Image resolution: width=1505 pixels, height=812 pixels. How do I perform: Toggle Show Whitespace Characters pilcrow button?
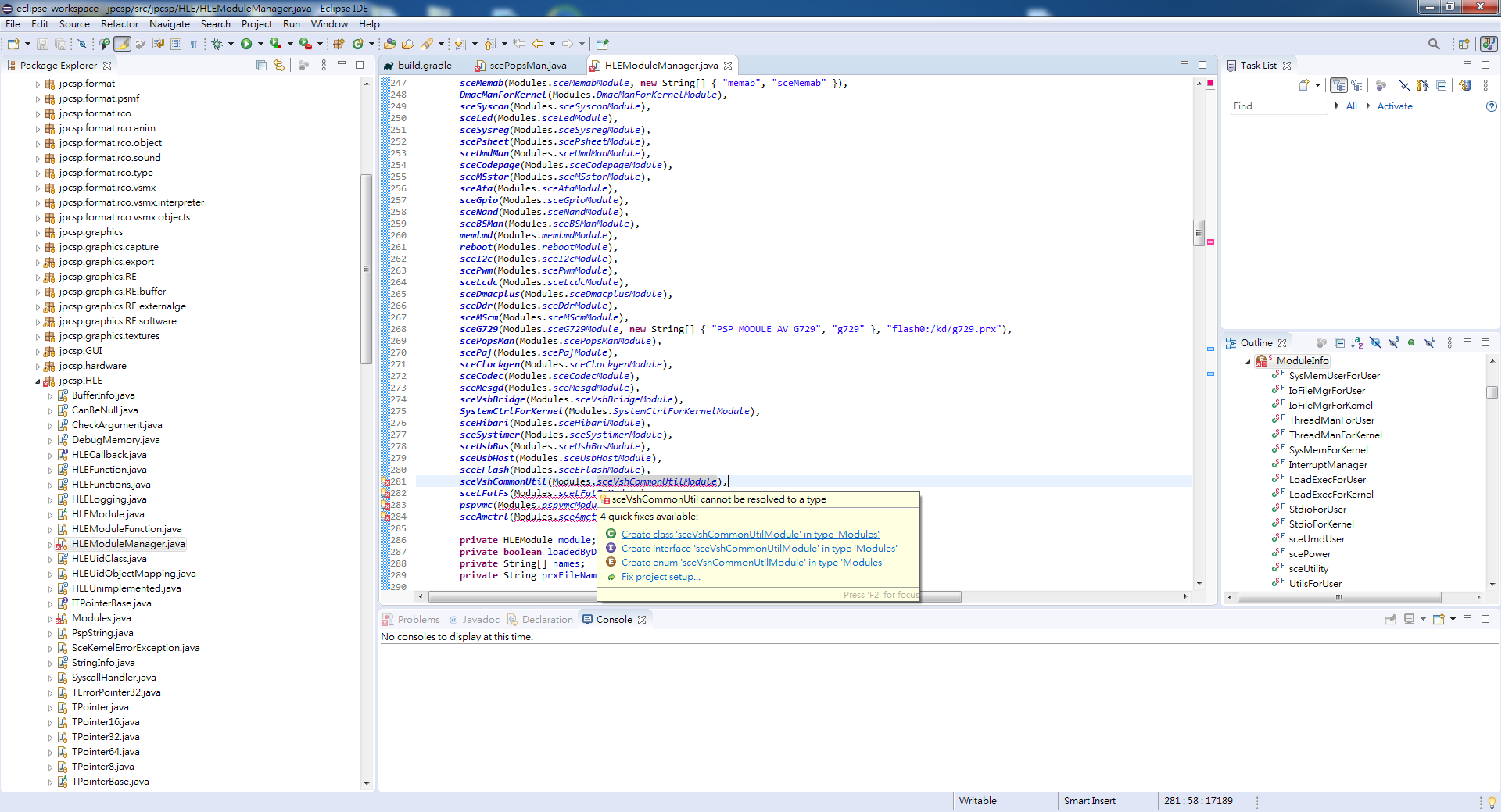194,45
